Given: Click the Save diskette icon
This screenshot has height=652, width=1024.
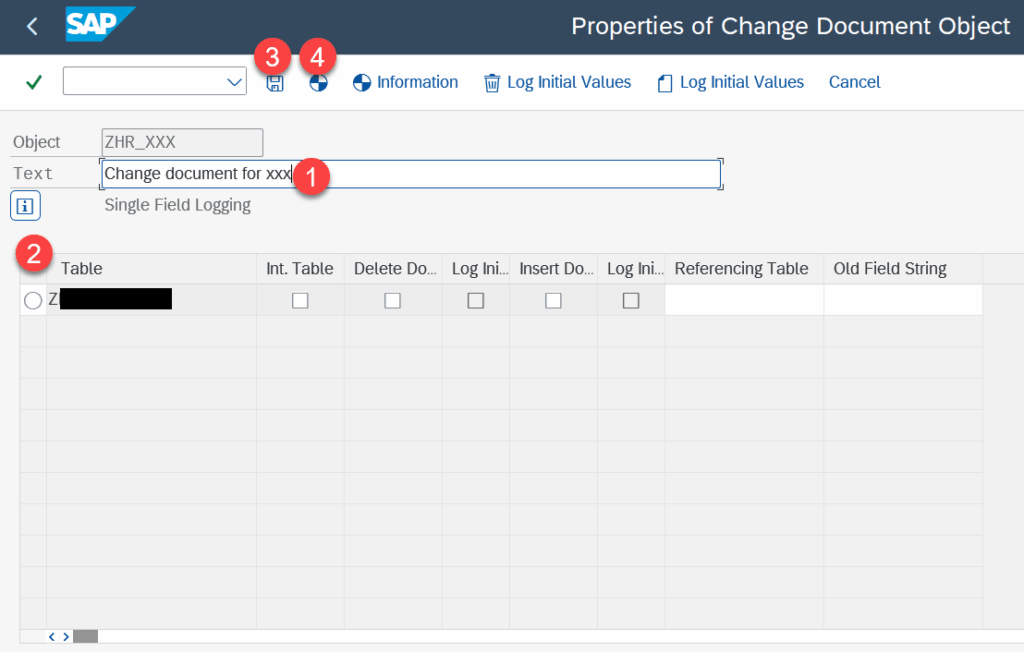Looking at the screenshot, I should (275, 83).
